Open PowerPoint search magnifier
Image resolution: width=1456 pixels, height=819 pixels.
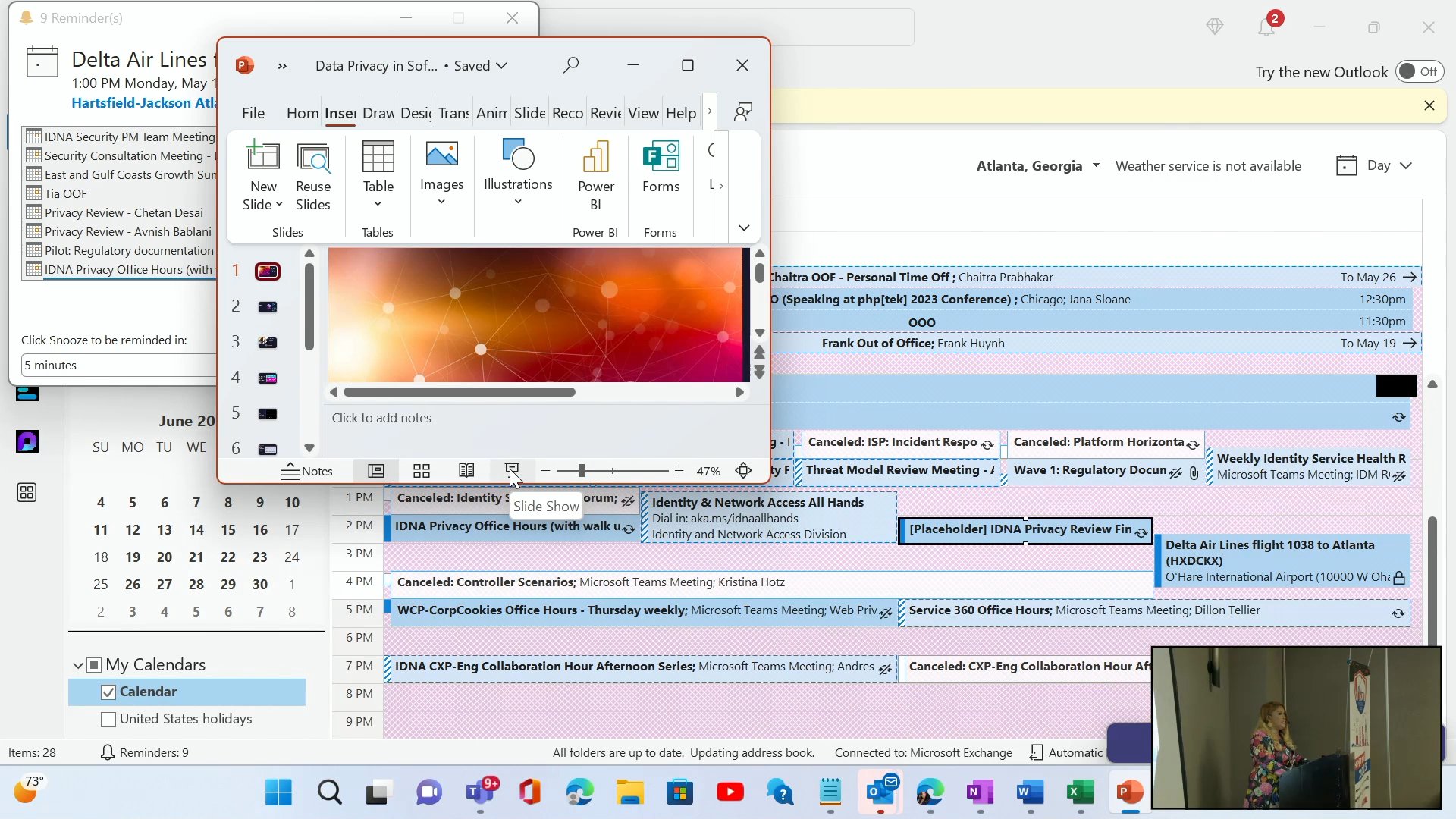pyautogui.click(x=571, y=65)
